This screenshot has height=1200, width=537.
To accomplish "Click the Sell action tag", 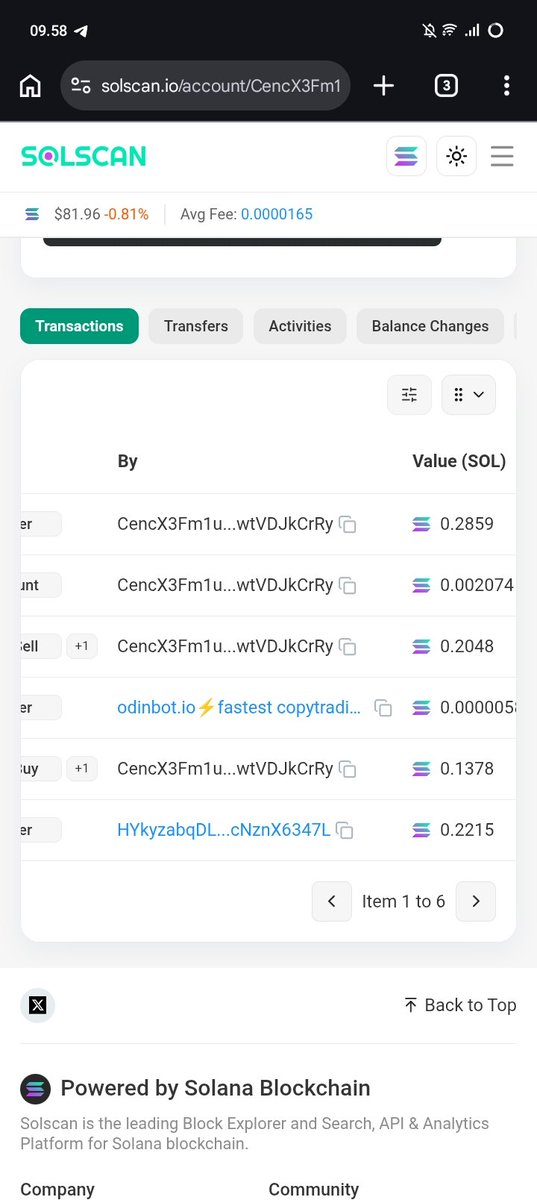I will click(41, 646).
